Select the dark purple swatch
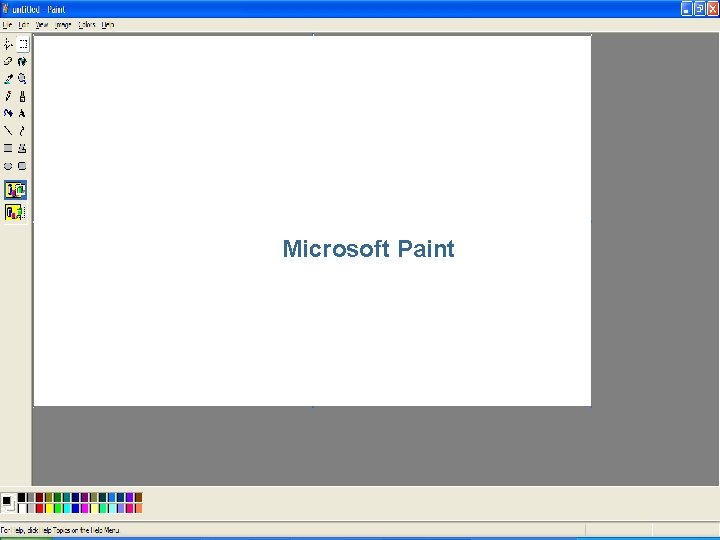 84,497
